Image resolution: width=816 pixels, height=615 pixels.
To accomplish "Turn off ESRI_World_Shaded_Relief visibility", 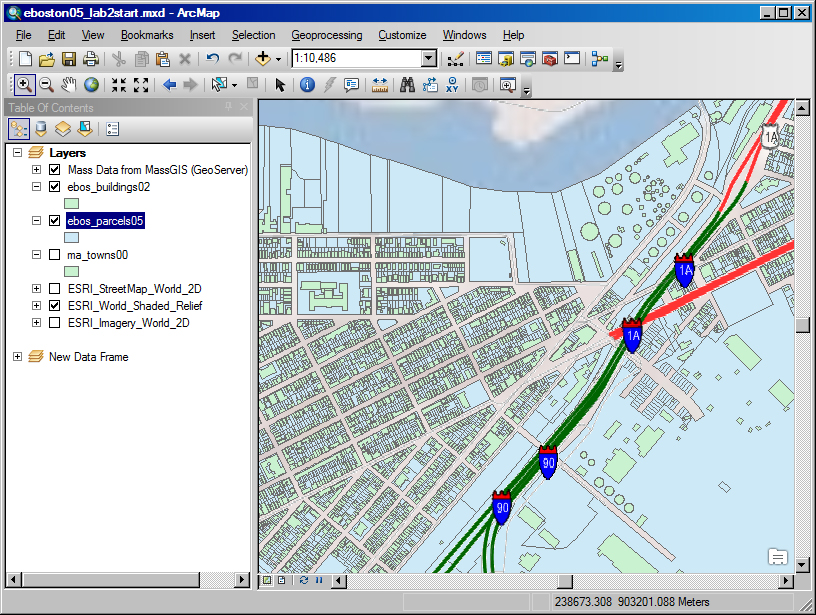I will (x=56, y=306).
